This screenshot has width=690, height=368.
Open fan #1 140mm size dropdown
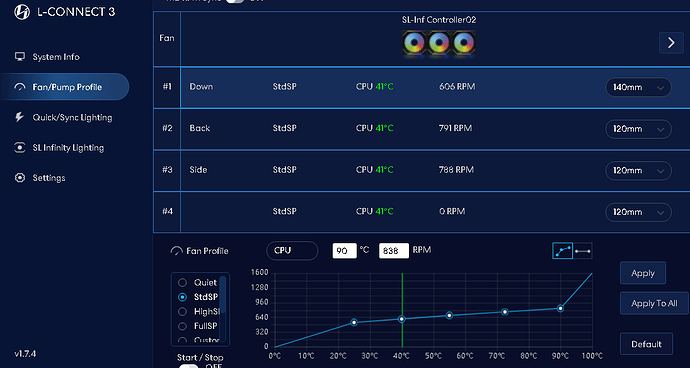[639, 88]
